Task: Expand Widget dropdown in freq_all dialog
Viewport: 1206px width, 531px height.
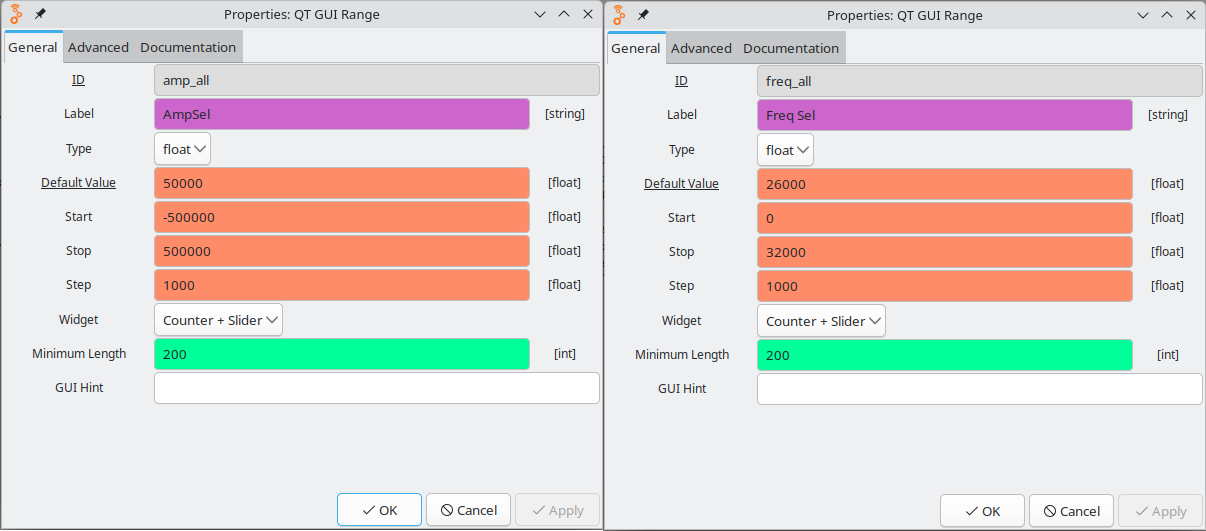Action: click(821, 321)
